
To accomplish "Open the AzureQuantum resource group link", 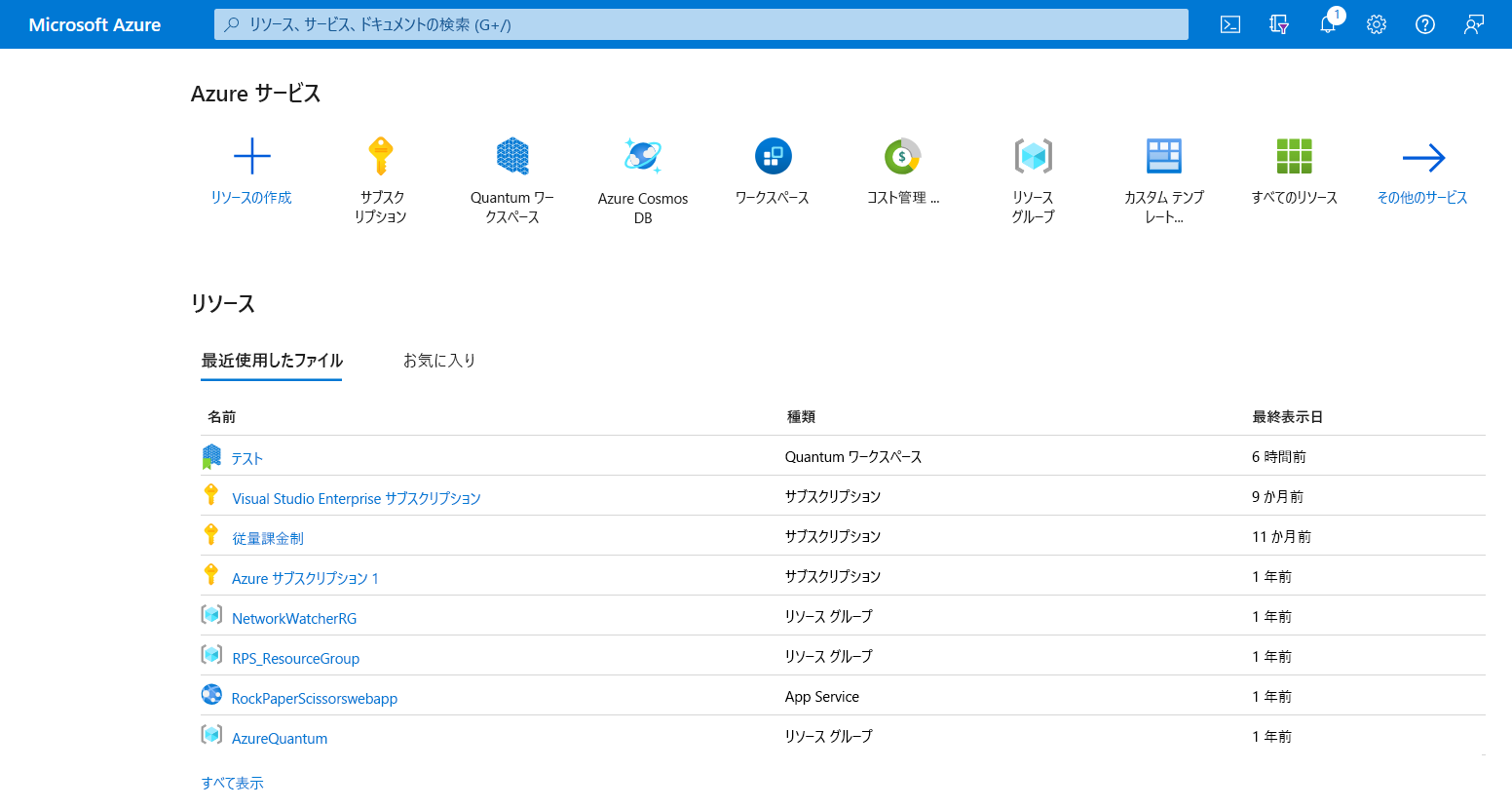I will click(280, 739).
